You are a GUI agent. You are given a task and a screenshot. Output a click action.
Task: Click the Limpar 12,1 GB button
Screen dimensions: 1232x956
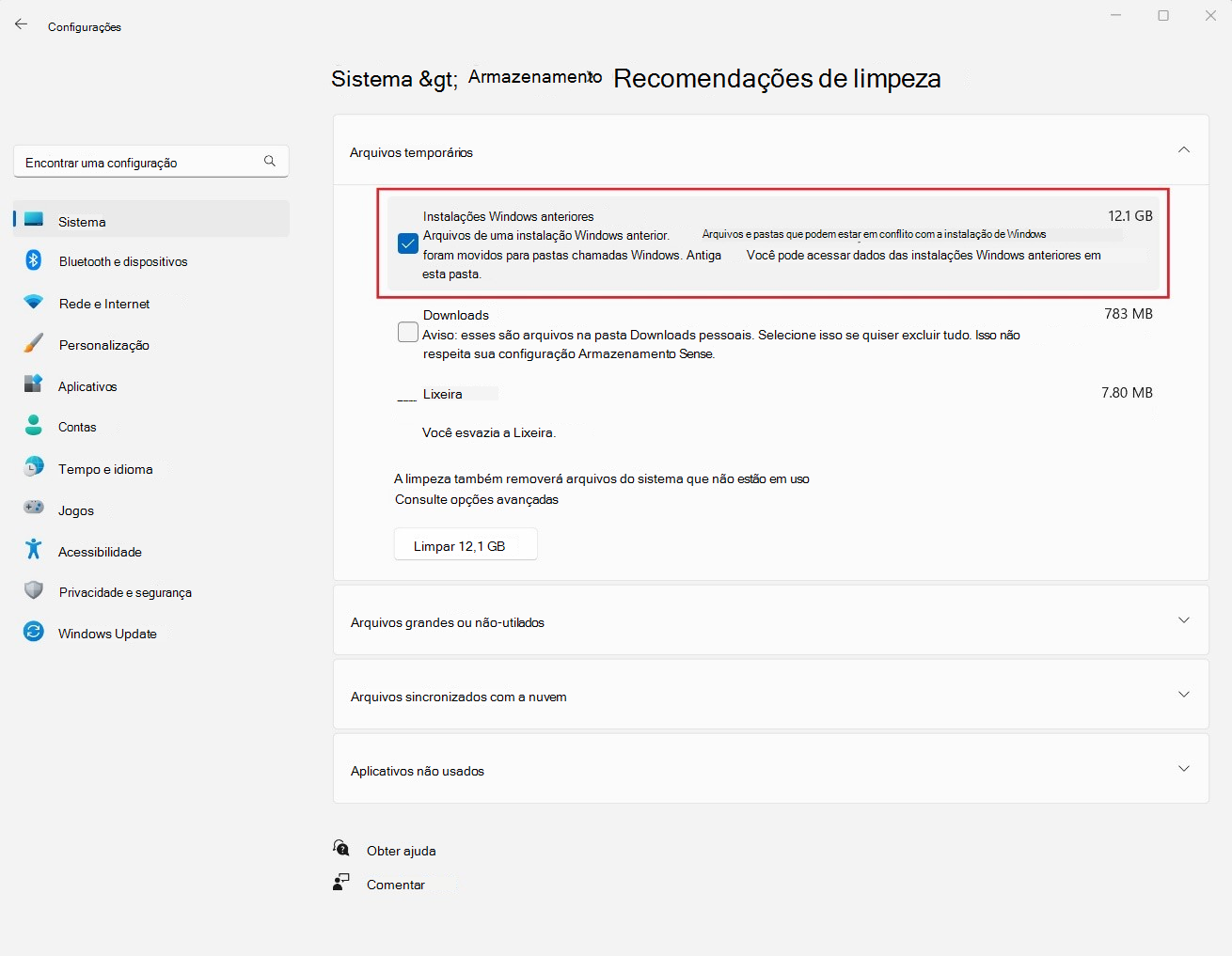pos(466,544)
